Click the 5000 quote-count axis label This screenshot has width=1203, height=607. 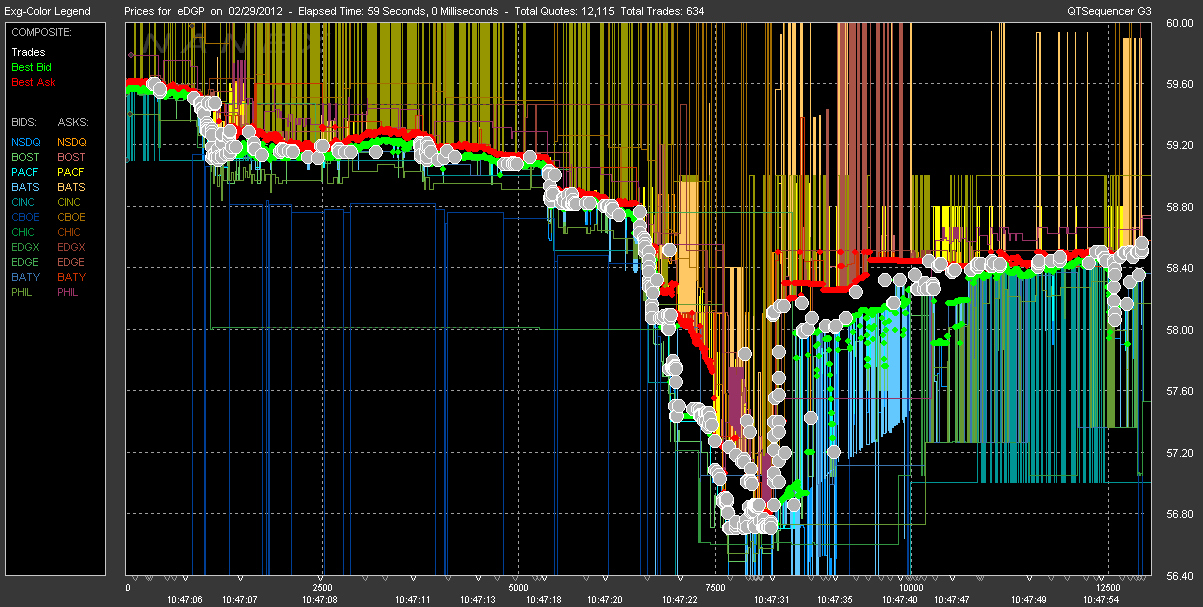click(518, 587)
